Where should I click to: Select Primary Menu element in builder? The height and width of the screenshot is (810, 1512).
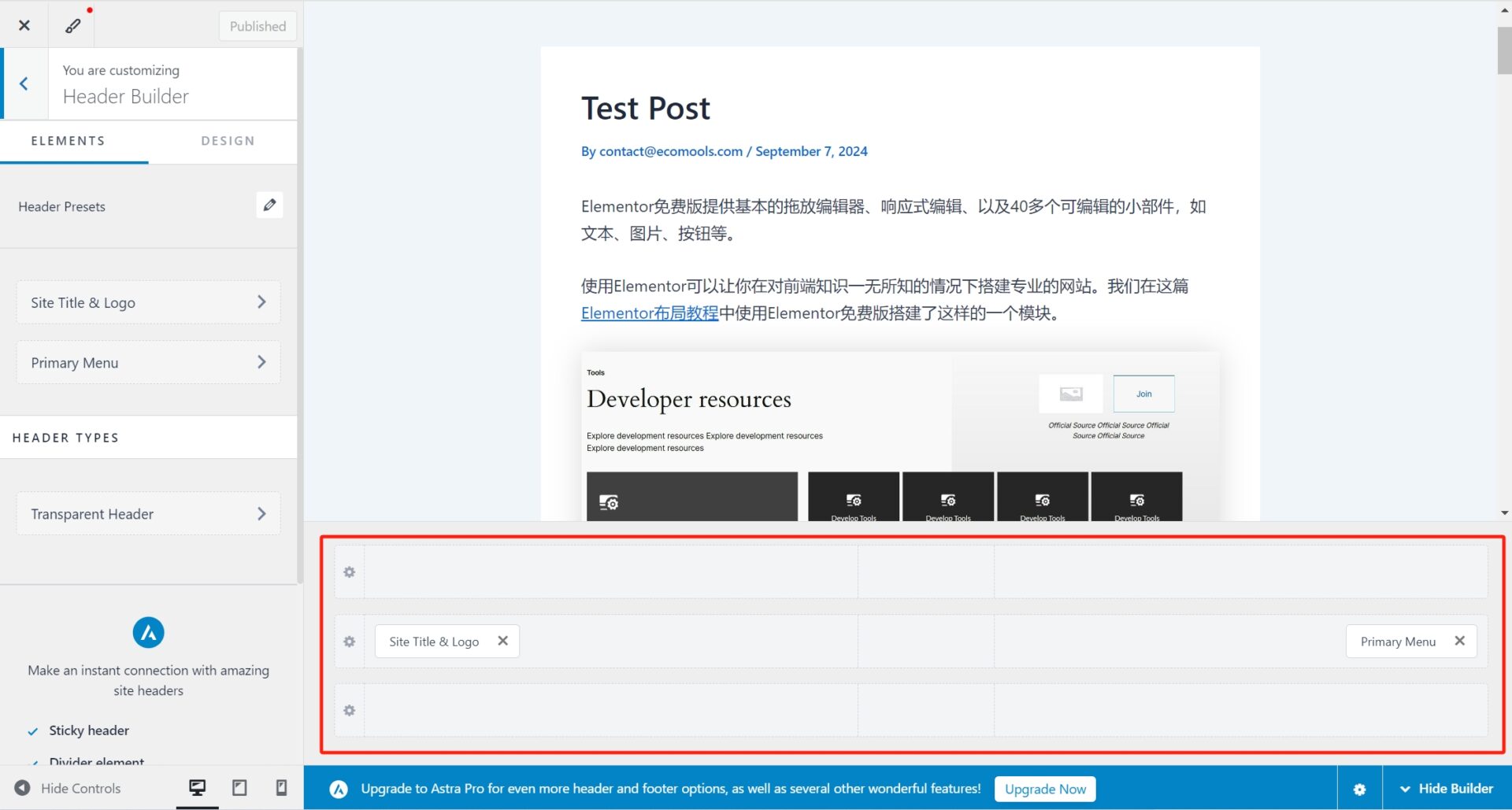(1398, 642)
